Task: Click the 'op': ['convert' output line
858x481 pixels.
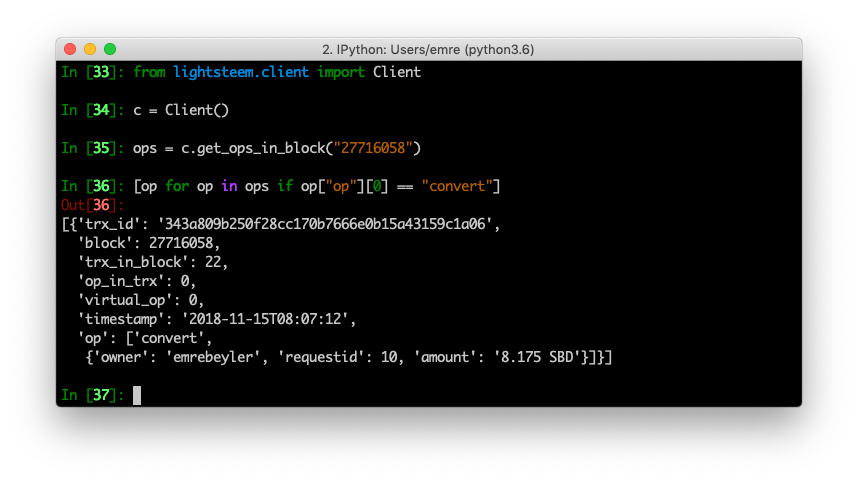Action: pyautogui.click(x=144, y=338)
